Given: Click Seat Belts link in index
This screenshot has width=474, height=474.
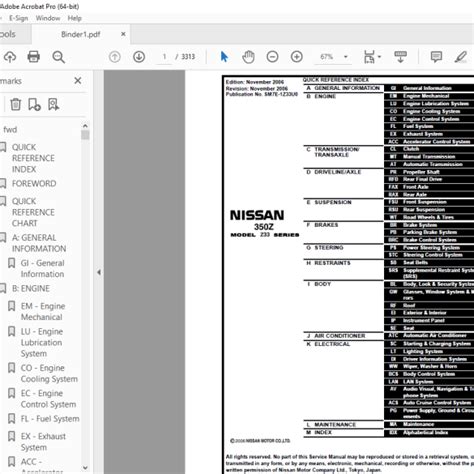Looking at the screenshot, I should [415, 263].
